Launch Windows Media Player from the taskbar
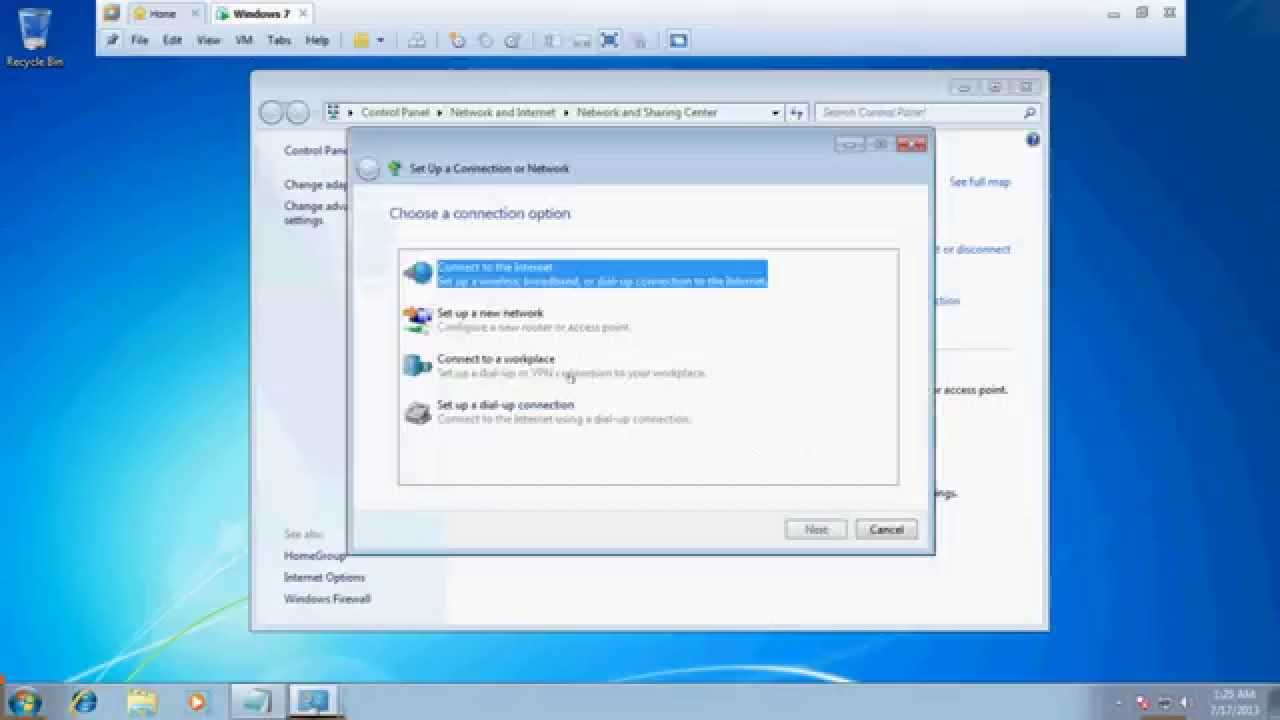 pos(197,701)
